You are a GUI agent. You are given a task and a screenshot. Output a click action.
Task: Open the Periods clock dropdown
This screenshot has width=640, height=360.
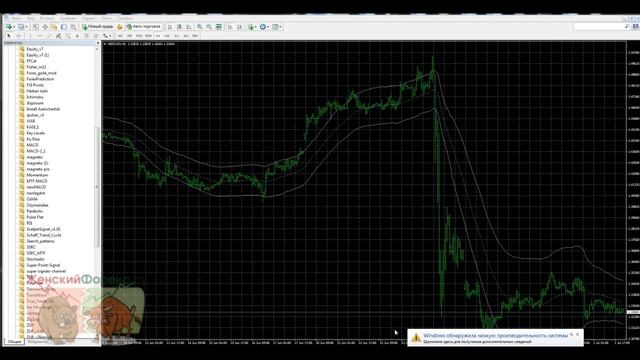point(264,27)
